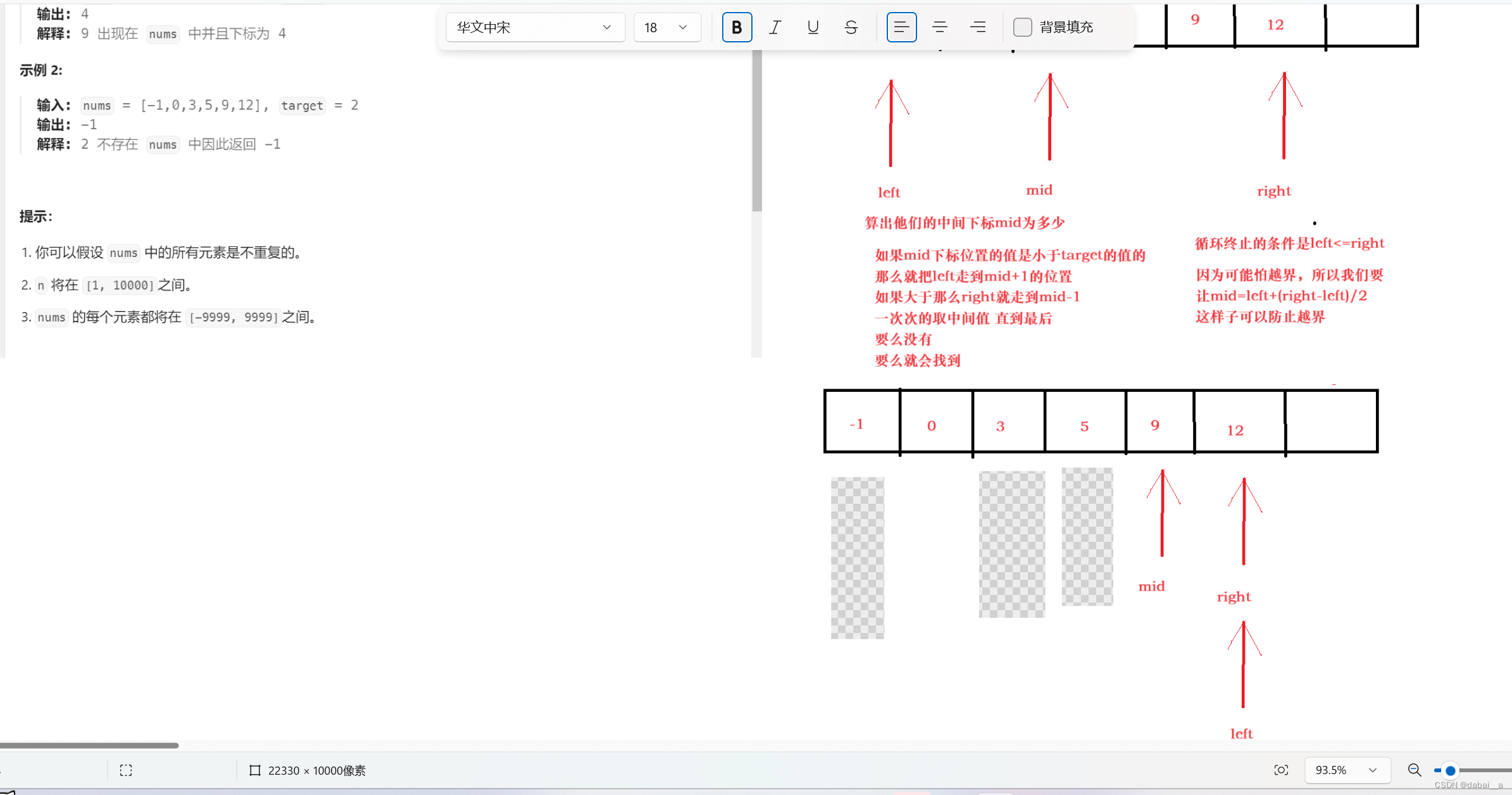Select the left text alignment icon

tap(899, 27)
